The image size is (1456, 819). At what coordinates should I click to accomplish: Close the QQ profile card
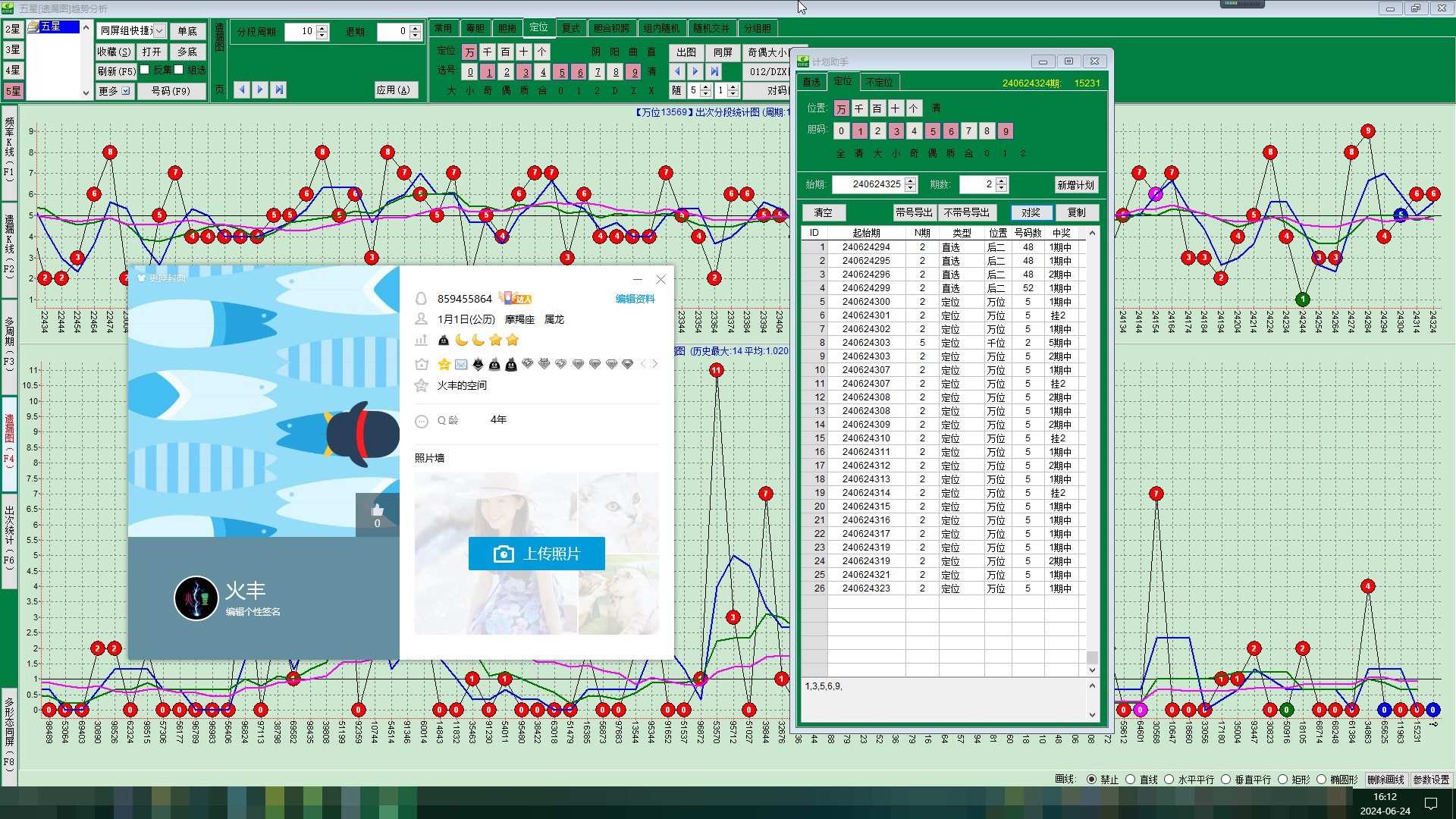pos(661,279)
